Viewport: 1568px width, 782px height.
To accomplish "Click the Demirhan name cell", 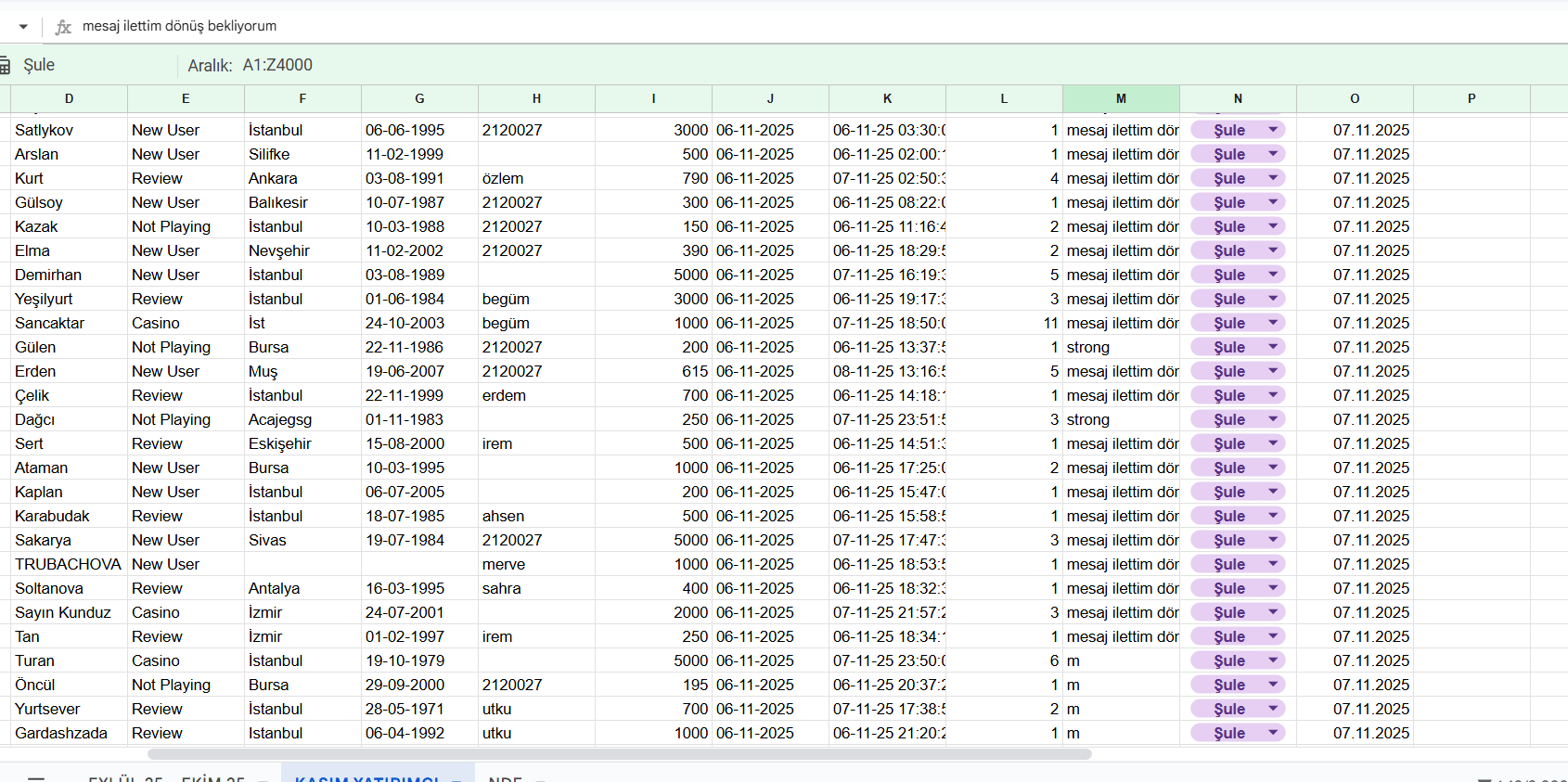I will coord(69,275).
